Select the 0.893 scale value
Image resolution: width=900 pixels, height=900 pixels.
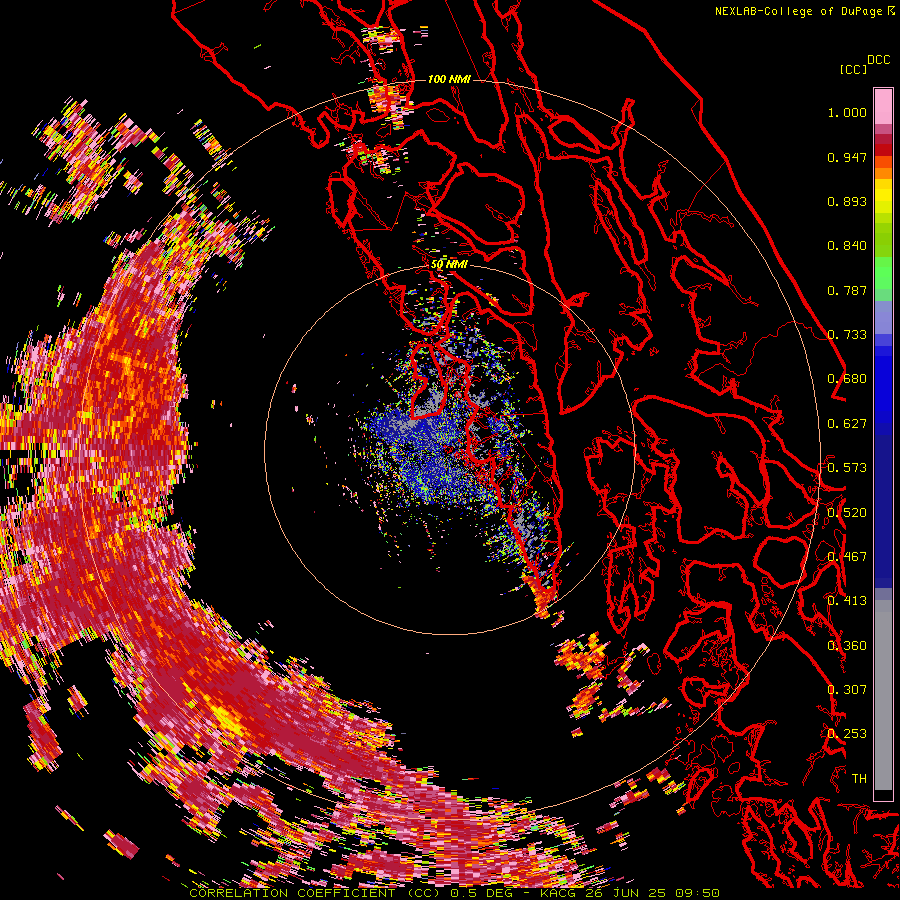847,201
